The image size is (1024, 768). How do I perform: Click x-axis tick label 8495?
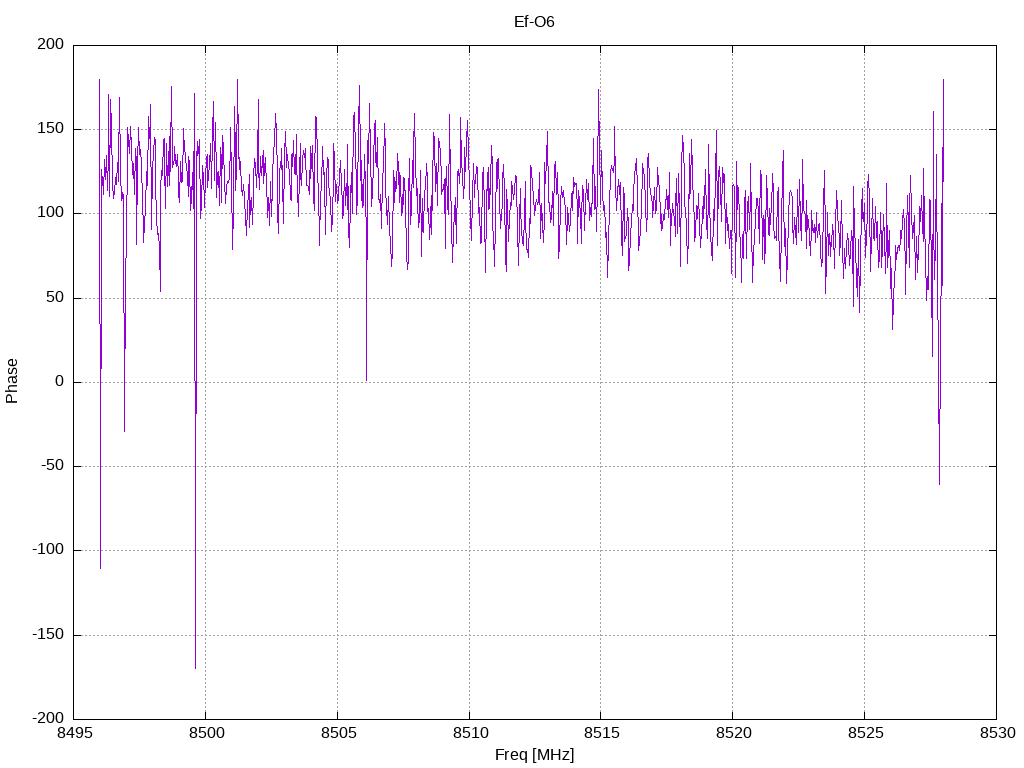(74, 733)
